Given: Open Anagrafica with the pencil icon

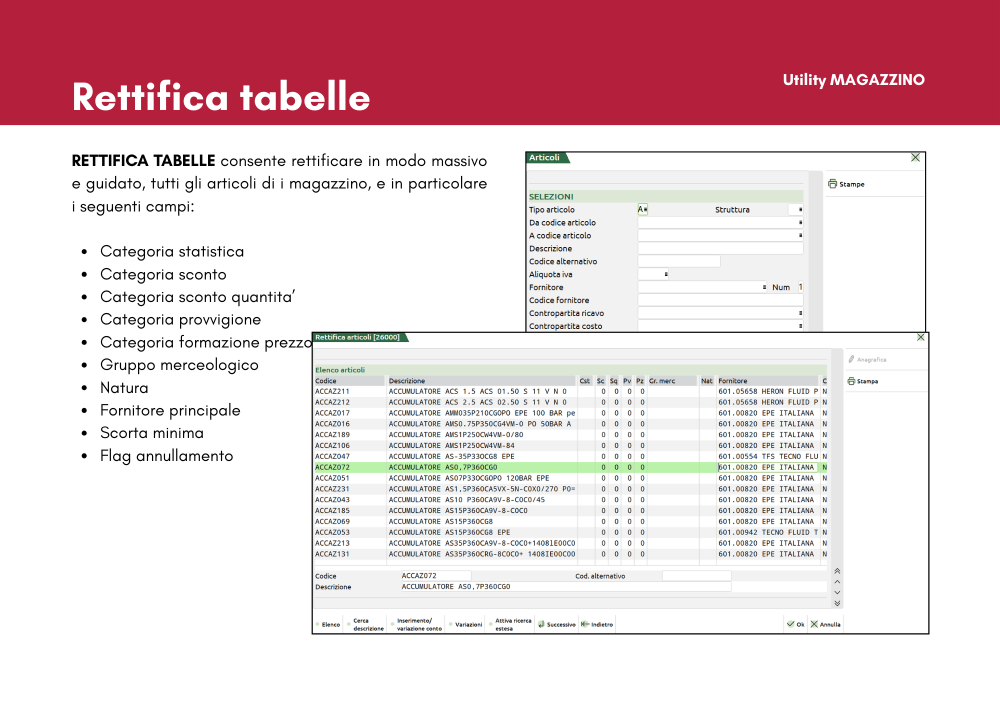Looking at the screenshot, I should pos(850,359).
